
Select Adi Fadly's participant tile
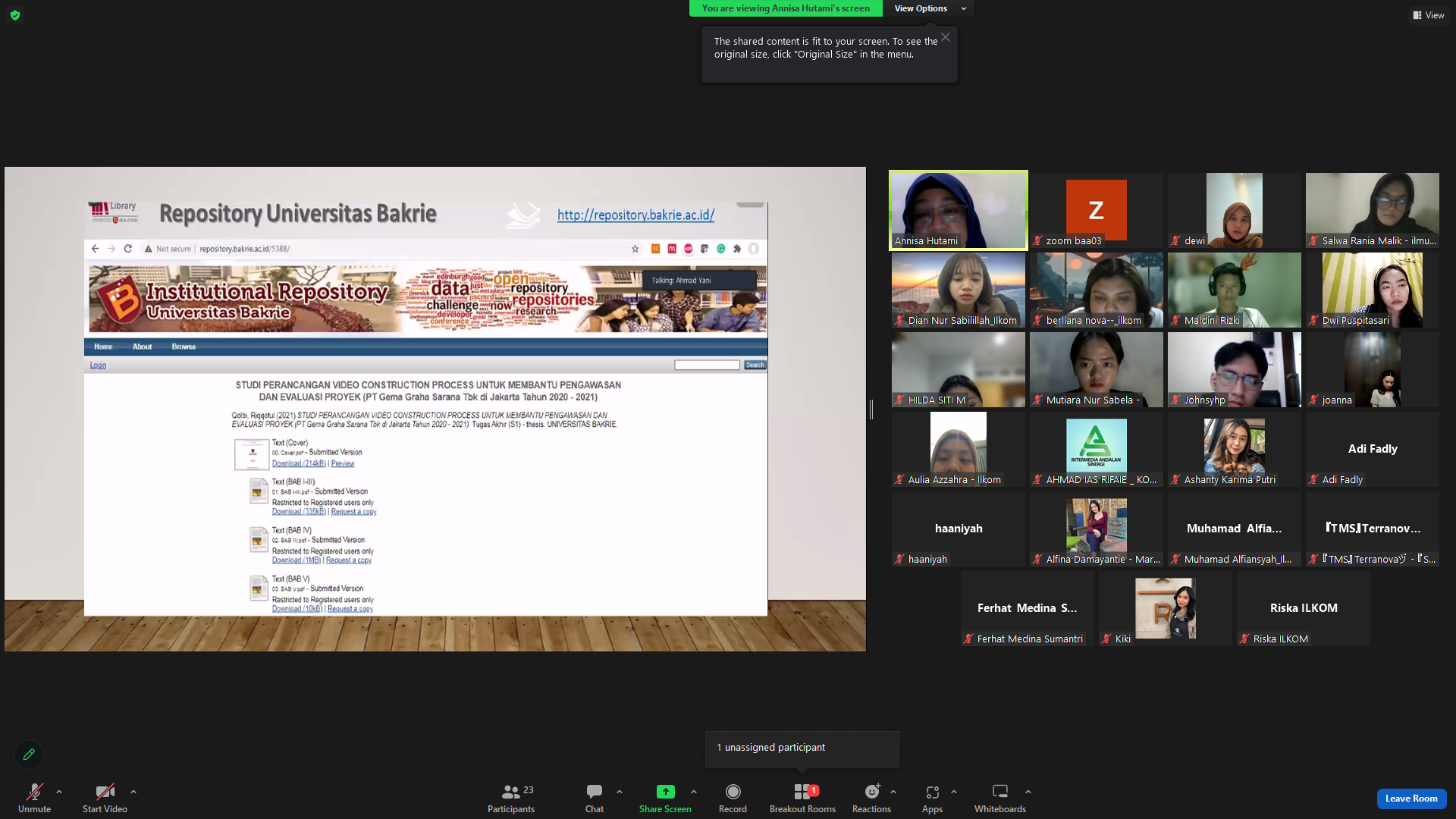(x=1373, y=449)
